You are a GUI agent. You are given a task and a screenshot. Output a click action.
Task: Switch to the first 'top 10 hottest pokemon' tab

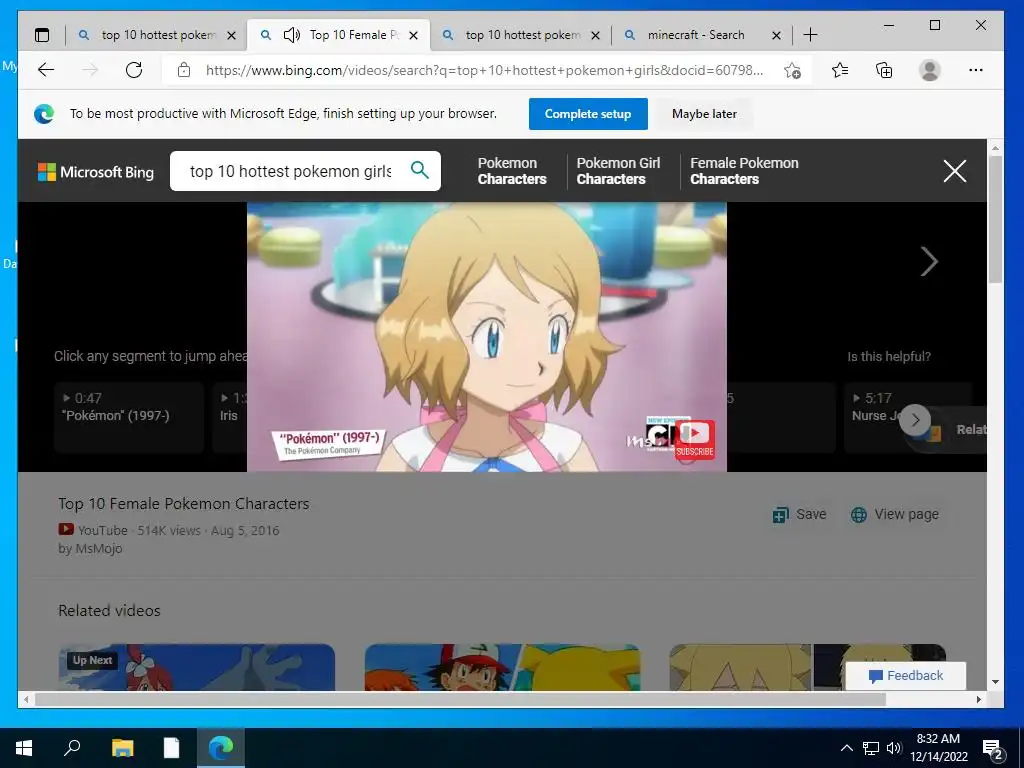(158, 35)
